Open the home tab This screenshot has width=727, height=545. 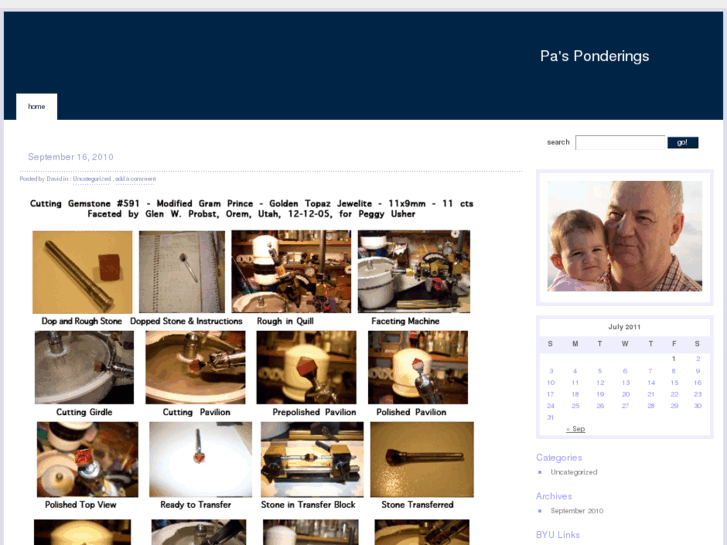pos(37,107)
